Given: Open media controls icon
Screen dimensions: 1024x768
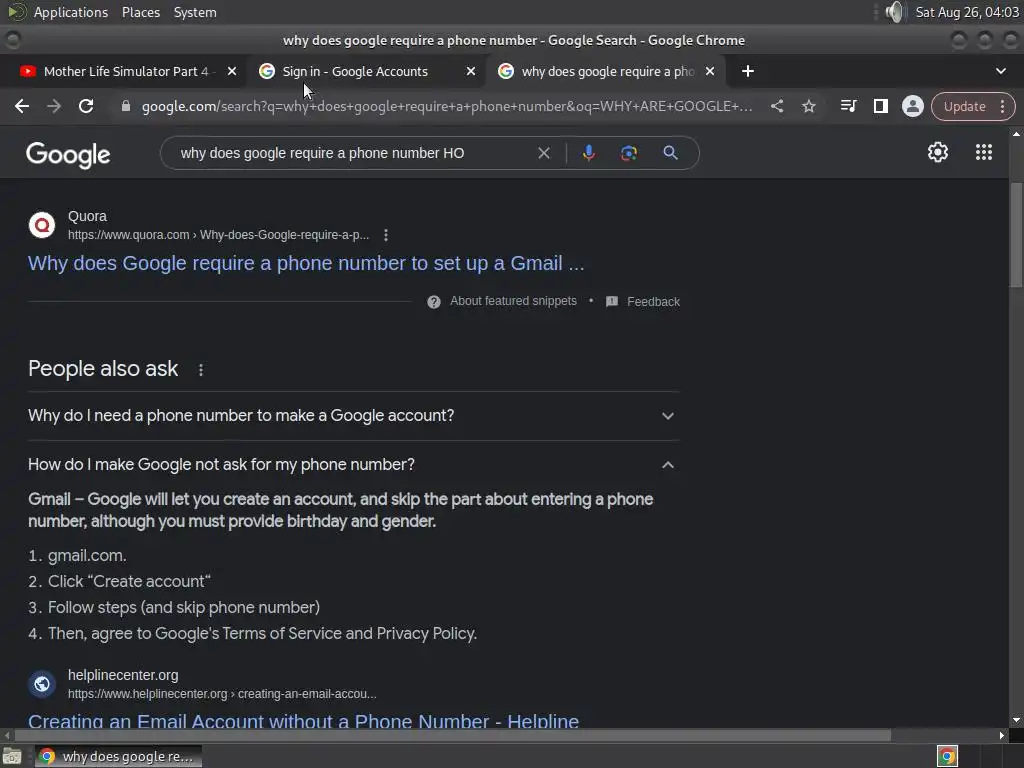Looking at the screenshot, I should pos(848,106).
